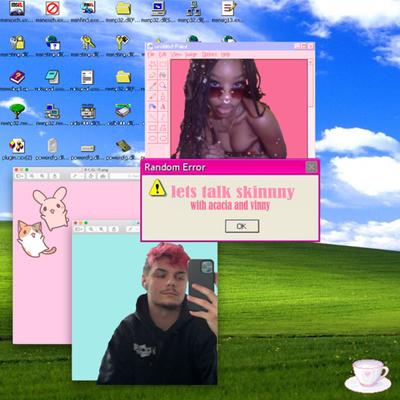
Task: Zoom out in the teal Preview window
Action: [91, 229]
